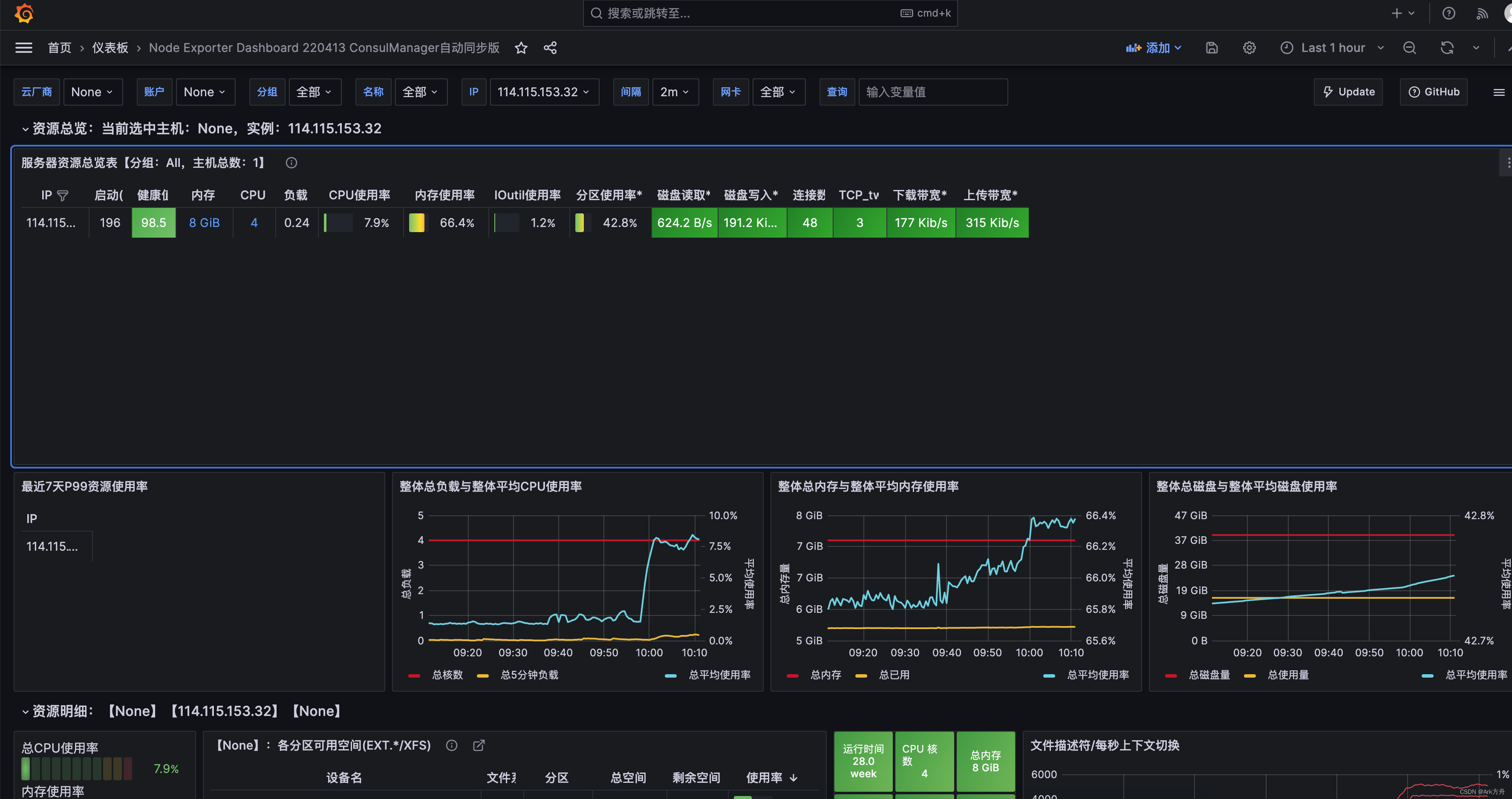The width and height of the screenshot is (1512, 799).
Task: Click the Grafana logo icon
Action: pos(24,13)
